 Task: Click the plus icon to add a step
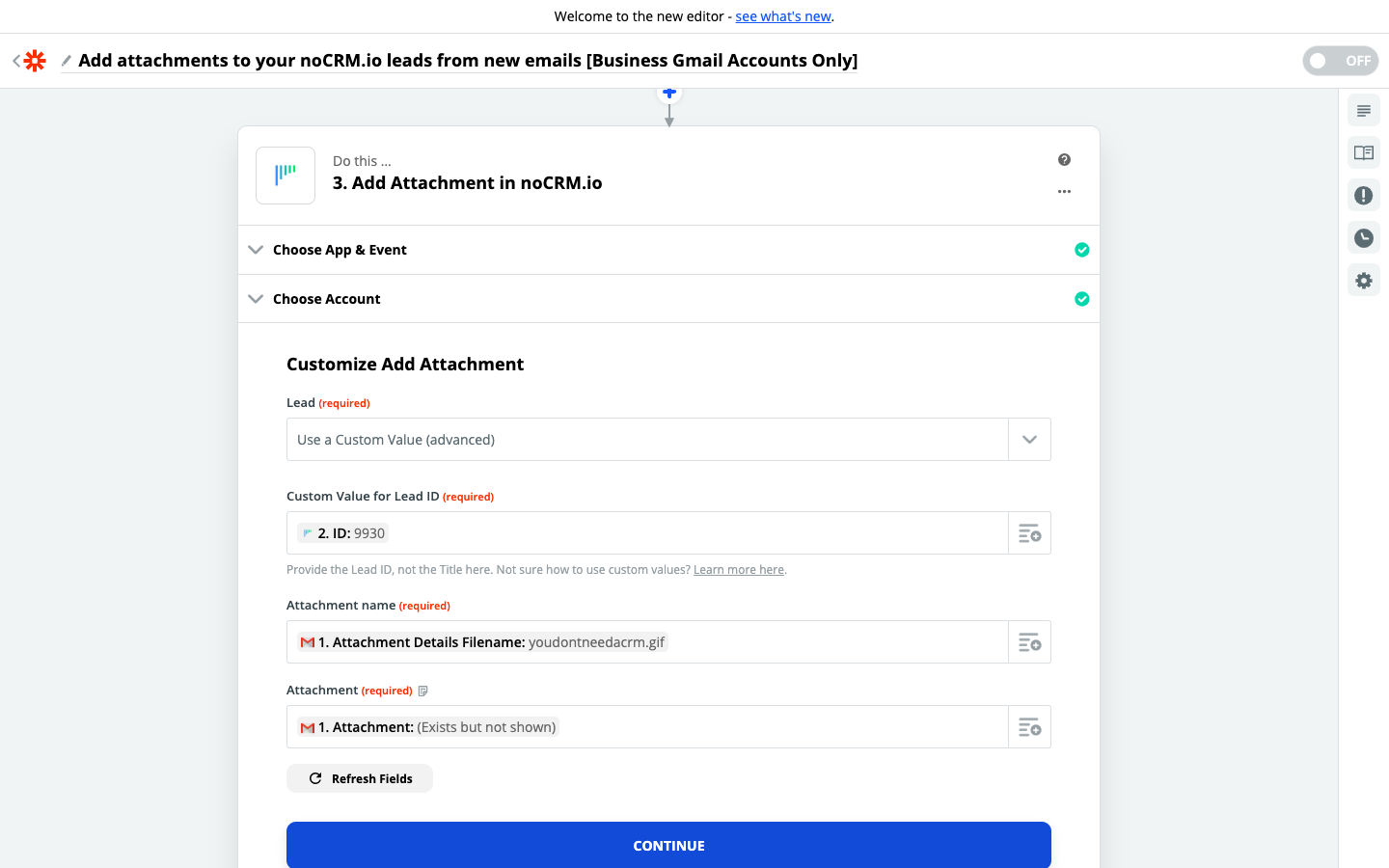tap(669, 94)
